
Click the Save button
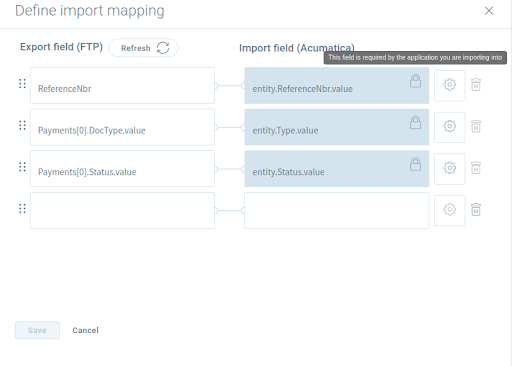[x=37, y=330]
